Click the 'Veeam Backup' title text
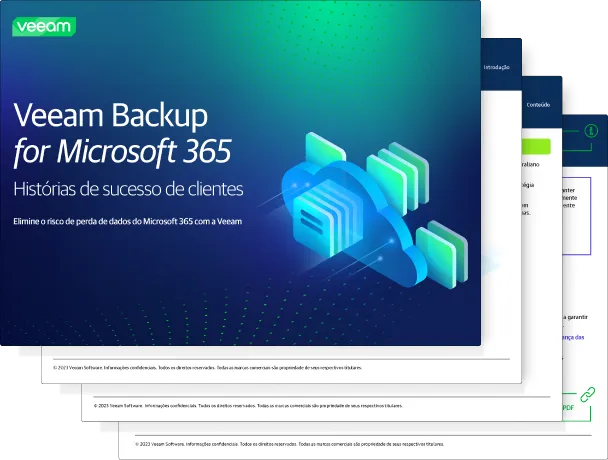The height and width of the screenshot is (460, 608). pyautogui.click(x=111, y=115)
